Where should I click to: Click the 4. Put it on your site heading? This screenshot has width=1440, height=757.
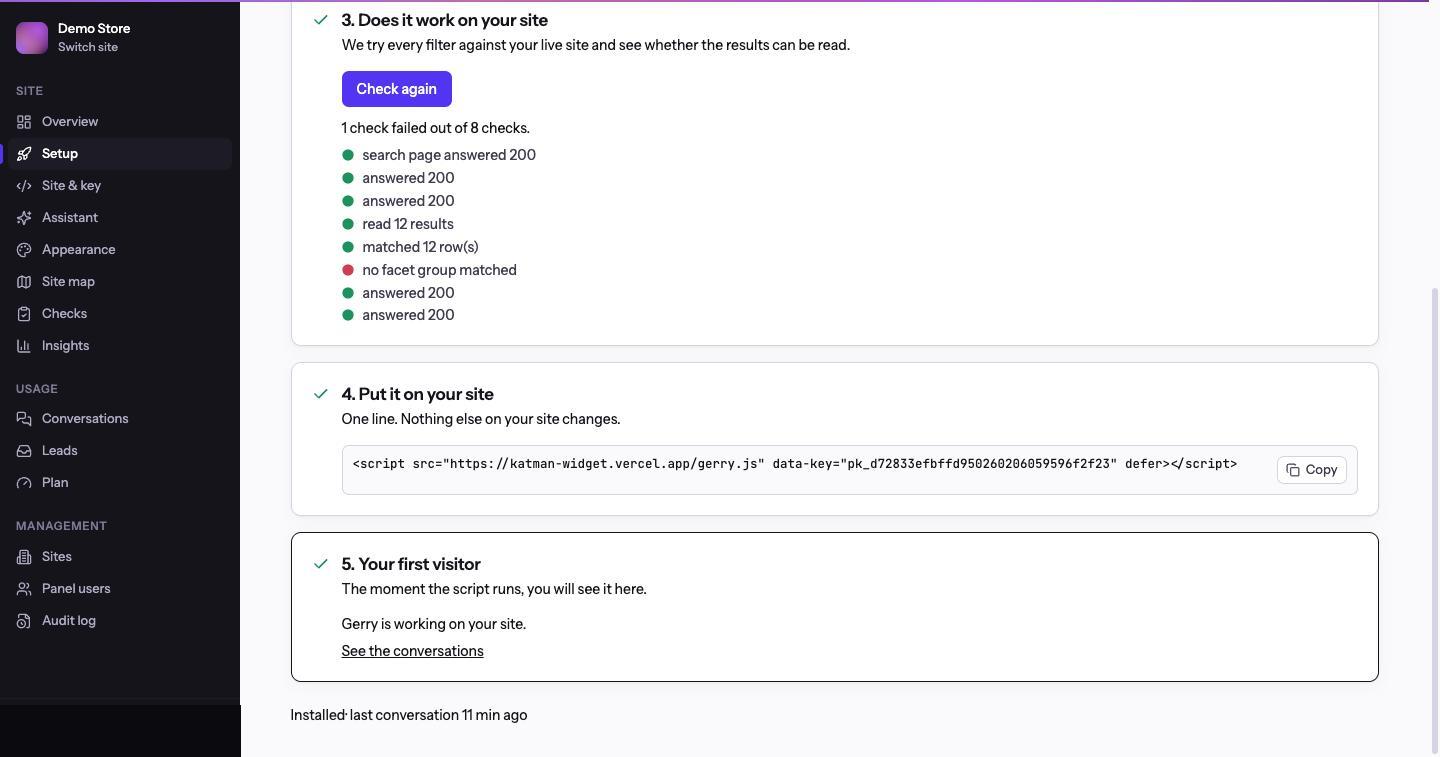point(418,394)
